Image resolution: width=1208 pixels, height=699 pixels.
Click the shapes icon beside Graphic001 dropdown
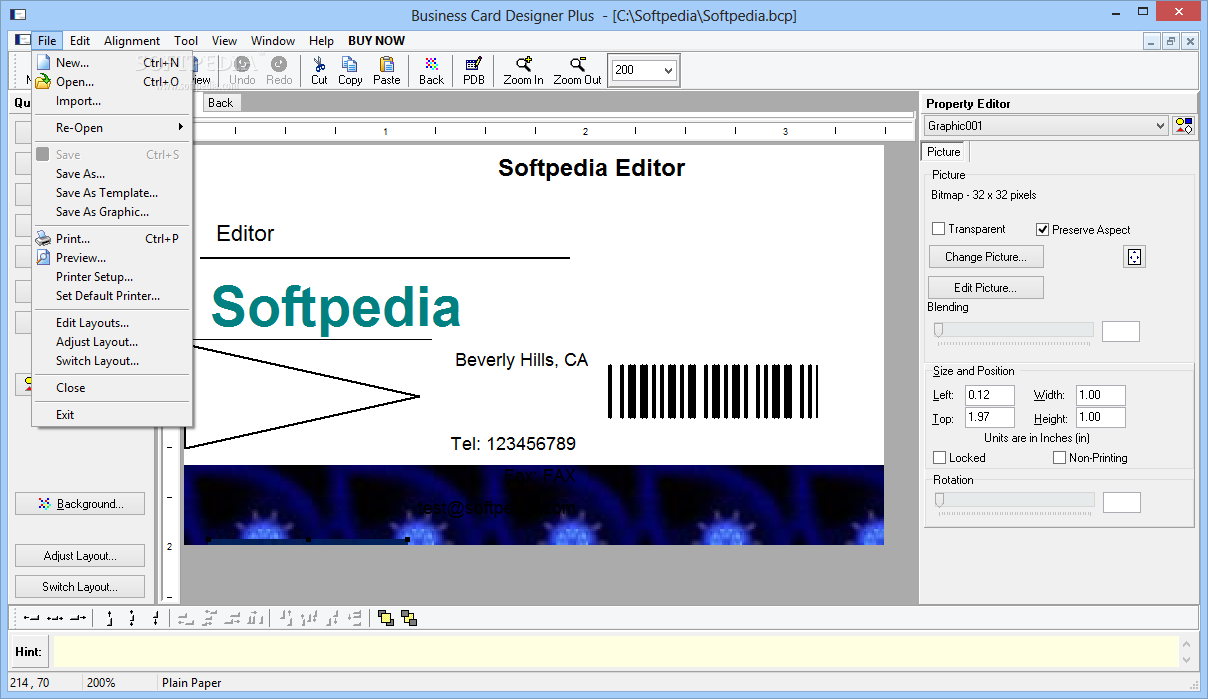(1184, 125)
